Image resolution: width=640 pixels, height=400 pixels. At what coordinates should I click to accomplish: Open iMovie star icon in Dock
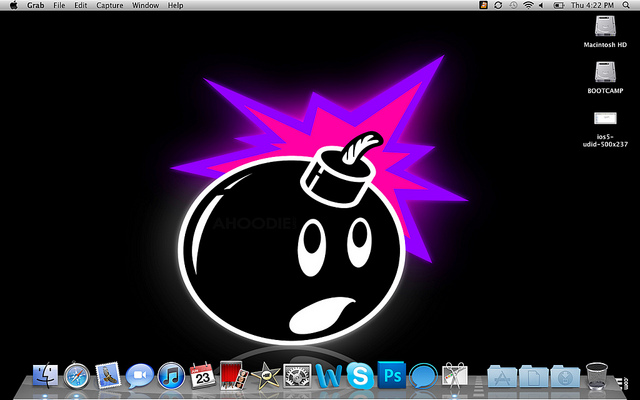[266, 376]
